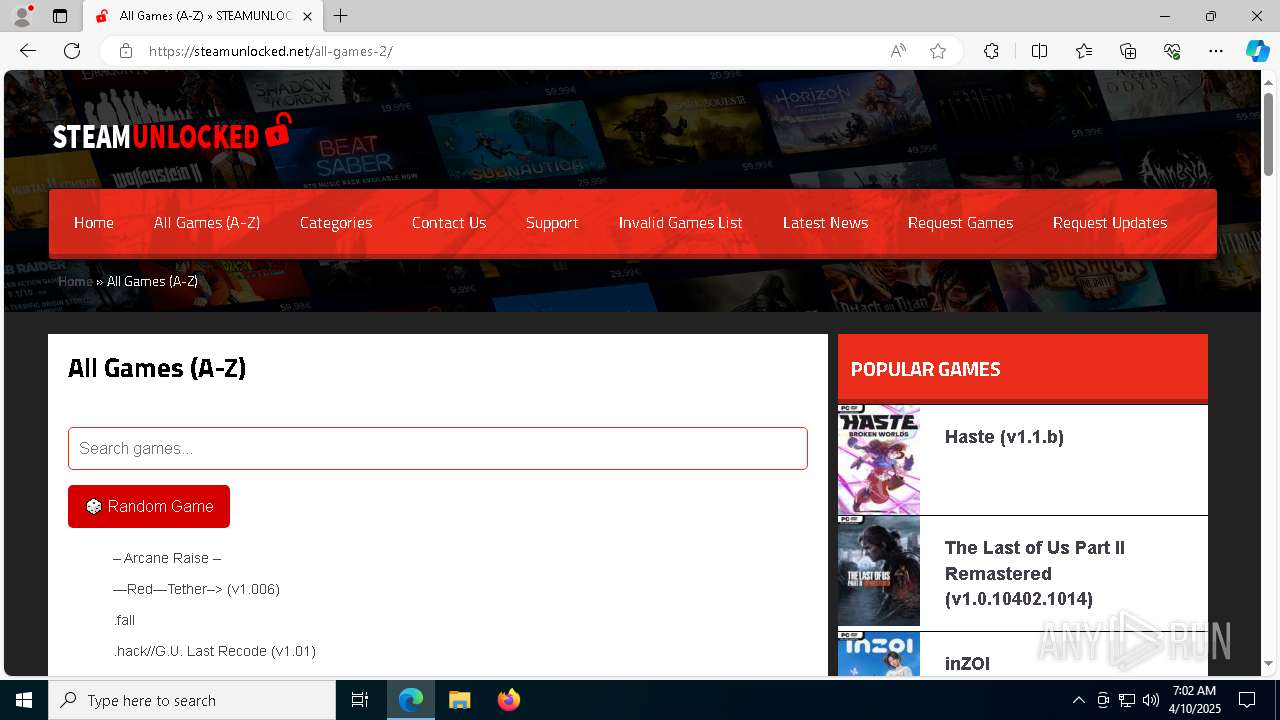This screenshot has width=1280, height=720.
Task: Open The Last of Us Part II title
Action: [1035, 573]
